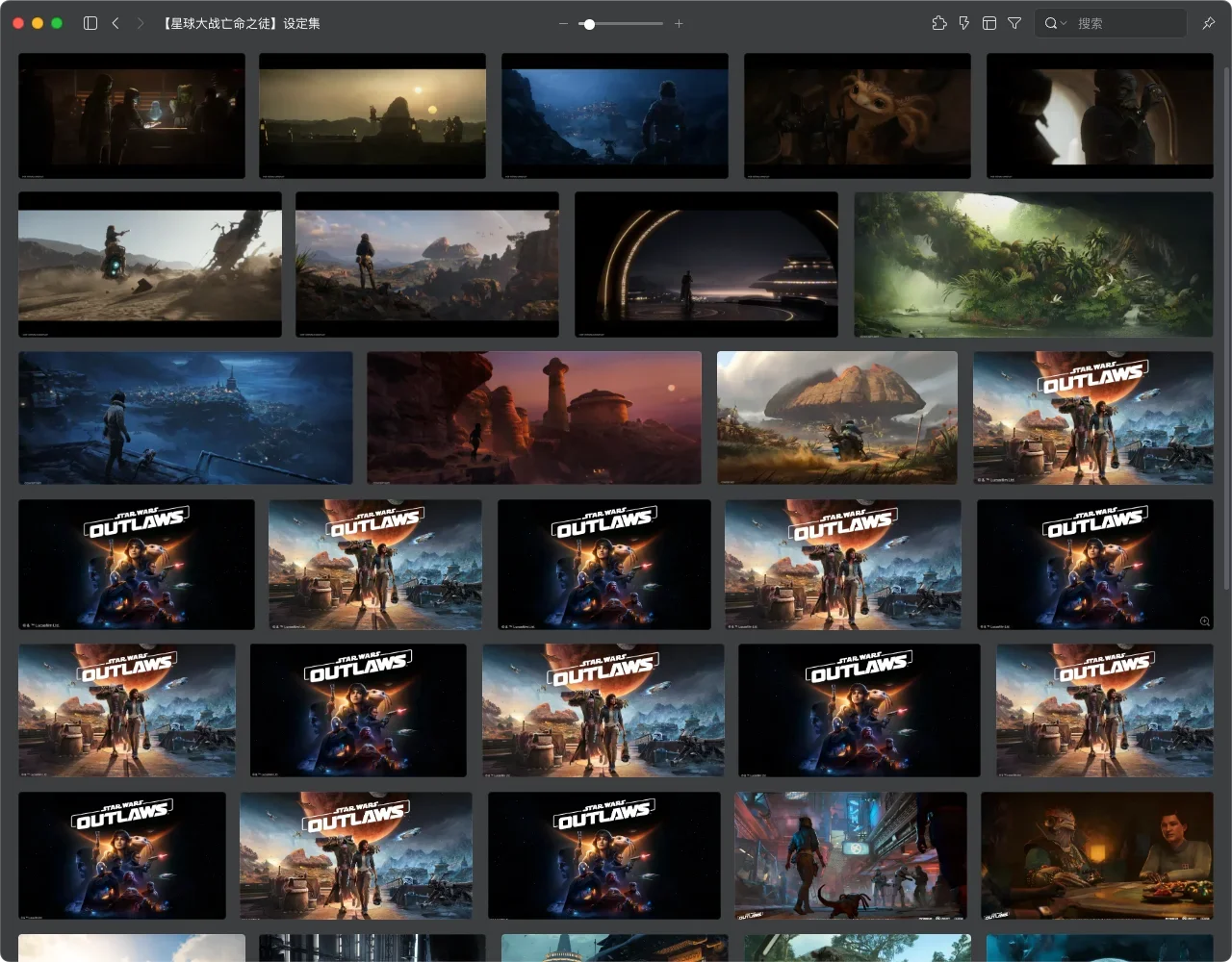The width and height of the screenshot is (1232, 962).
Task: Select the speeder bike desert thumbnail
Action: click(150, 265)
